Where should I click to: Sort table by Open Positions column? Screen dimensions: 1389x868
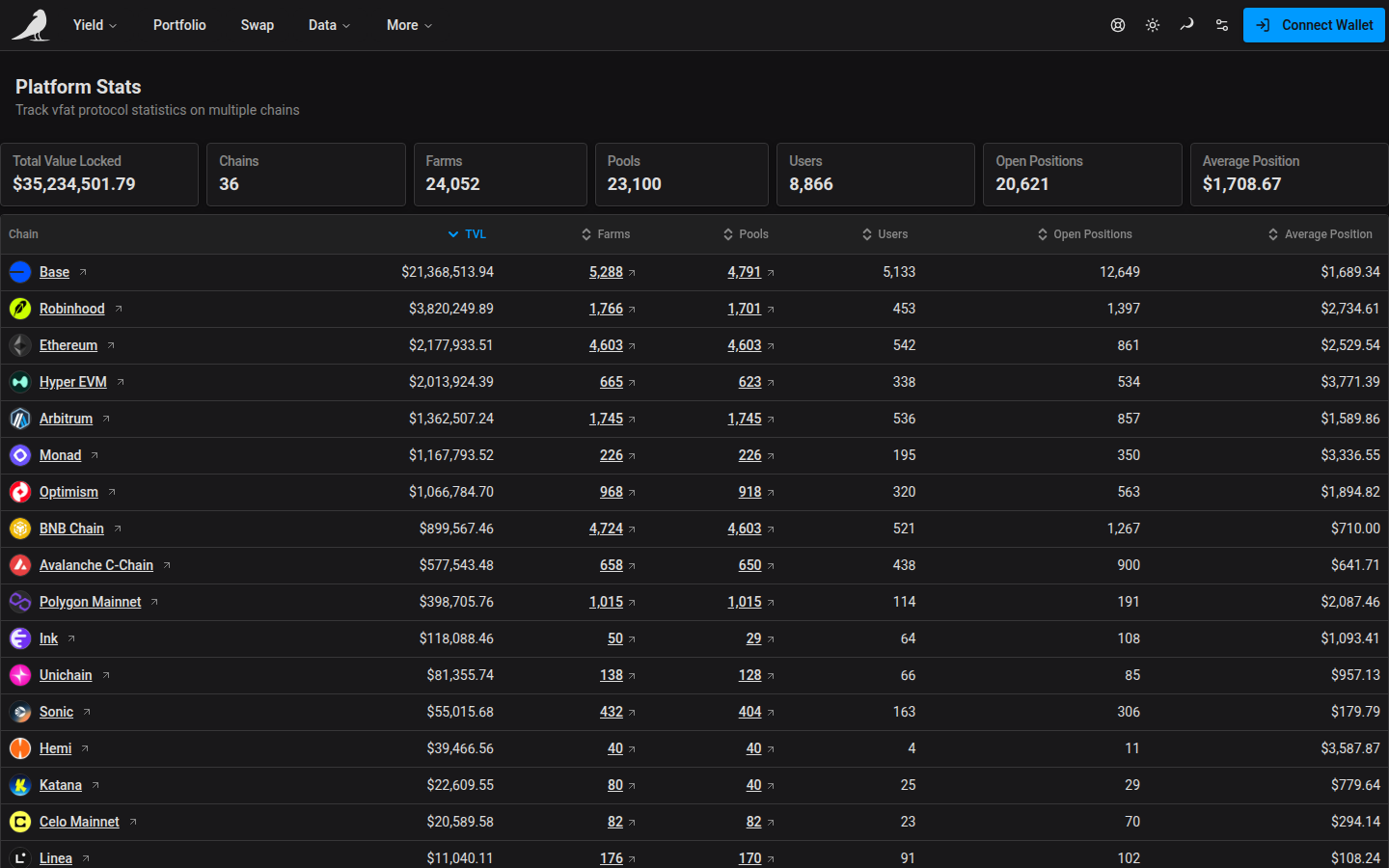pyautogui.click(x=1085, y=234)
